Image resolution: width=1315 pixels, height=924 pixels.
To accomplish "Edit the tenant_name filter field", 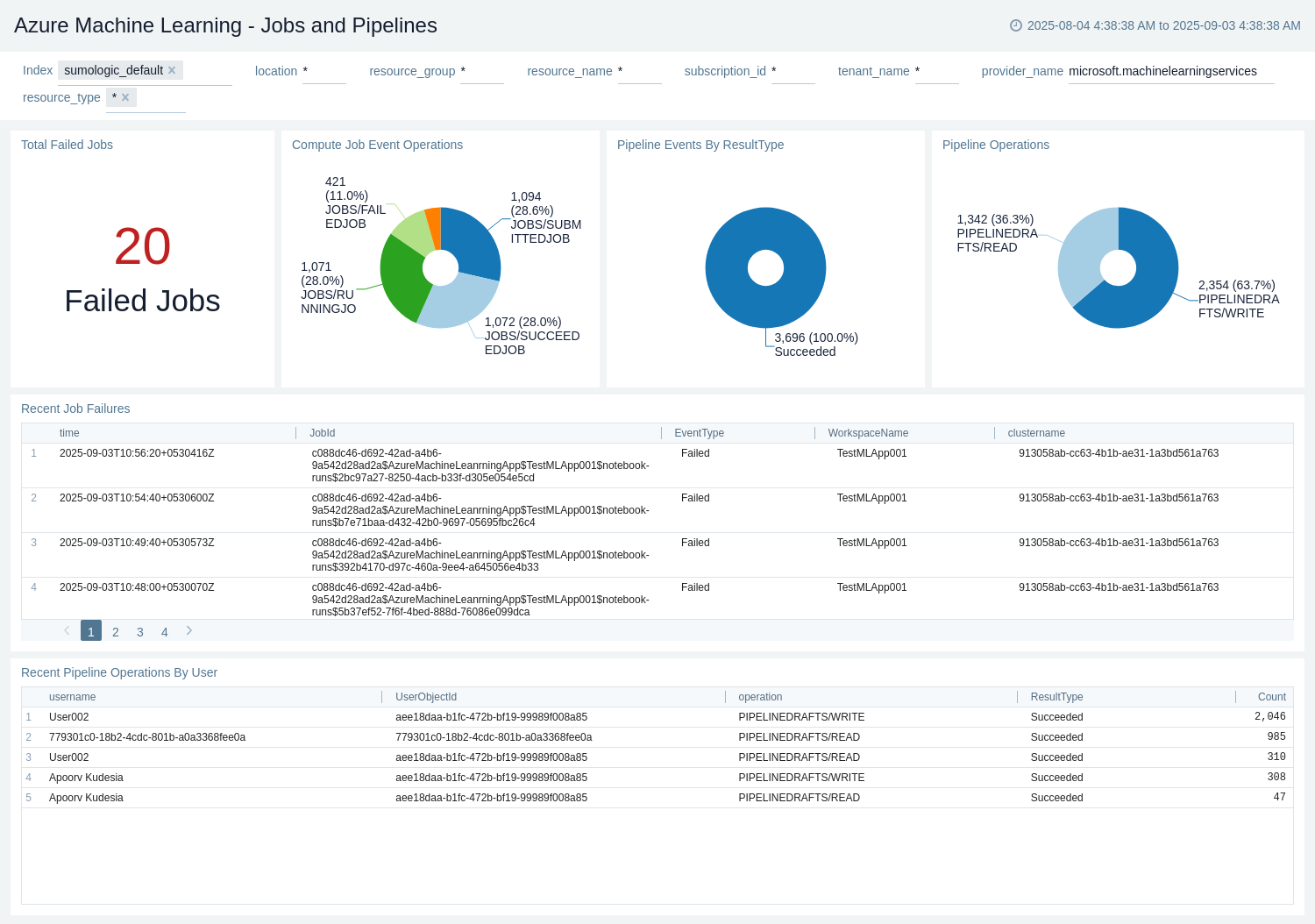I will 937,71.
